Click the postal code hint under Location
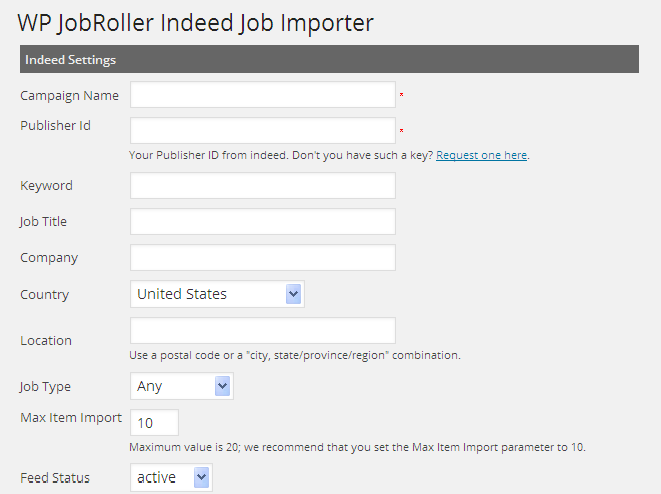661x494 pixels. (295, 355)
